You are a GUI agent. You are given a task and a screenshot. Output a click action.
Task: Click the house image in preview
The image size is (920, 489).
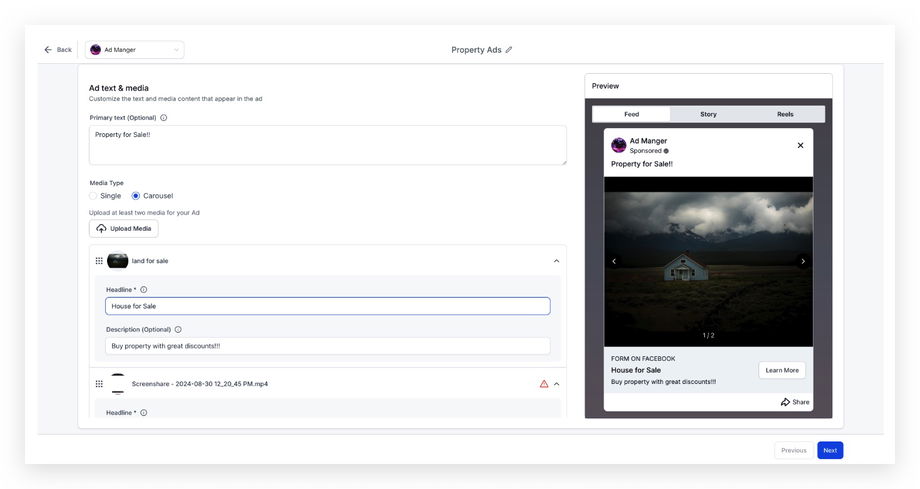tap(708, 261)
